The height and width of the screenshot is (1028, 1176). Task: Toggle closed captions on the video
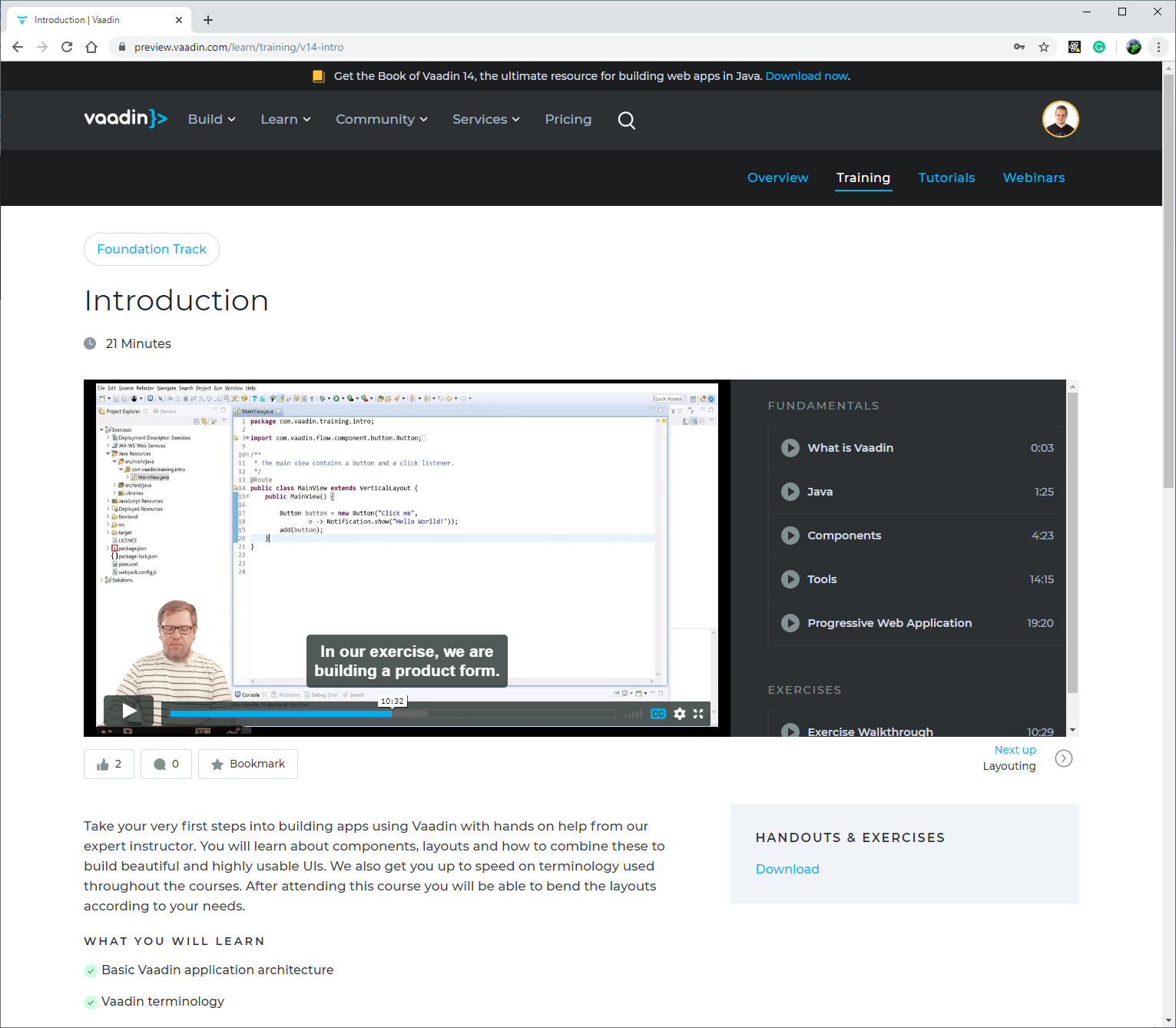tap(658, 714)
